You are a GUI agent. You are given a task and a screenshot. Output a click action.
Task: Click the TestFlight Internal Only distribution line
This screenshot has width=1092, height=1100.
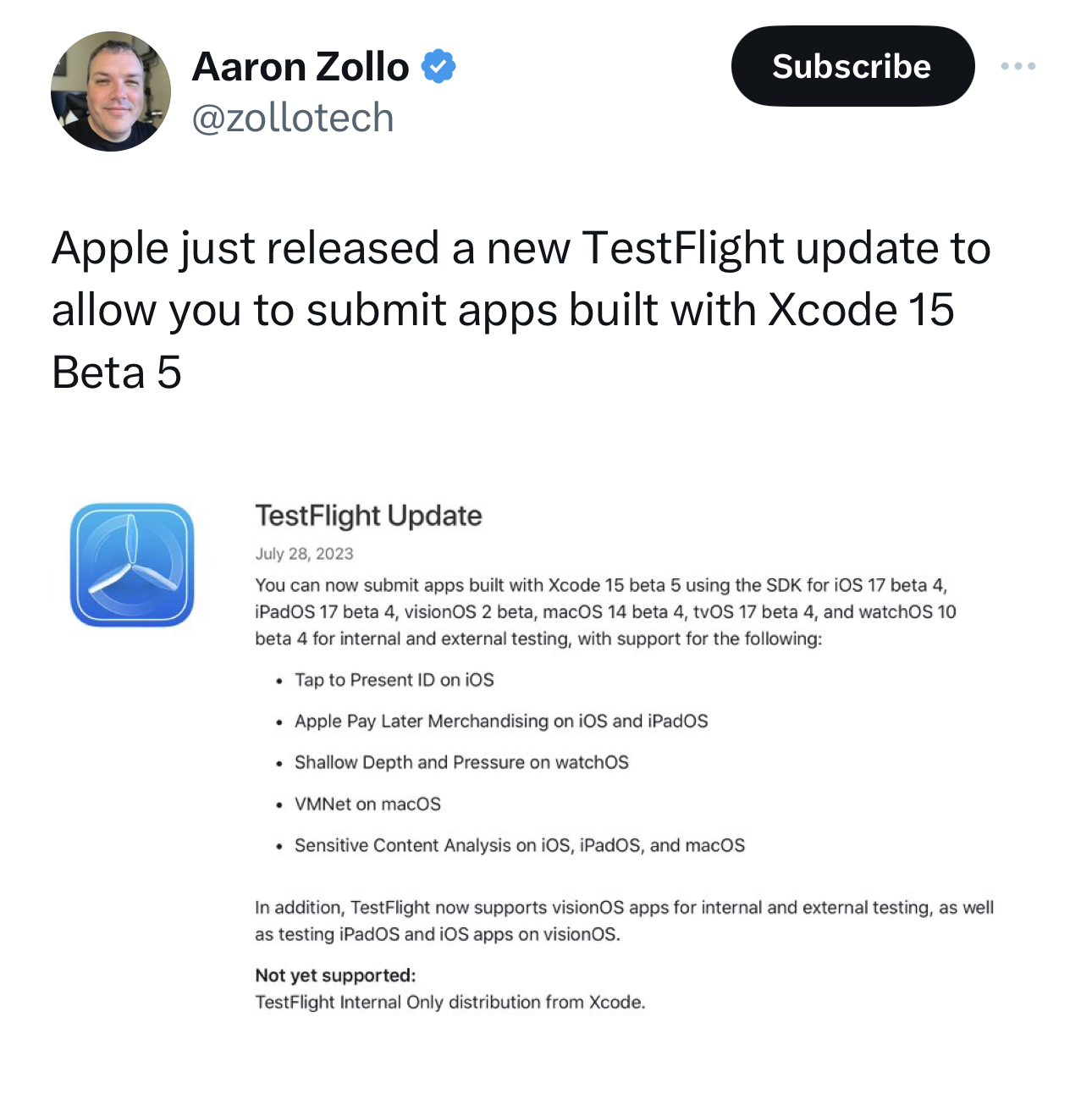pyautogui.click(x=449, y=1003)
